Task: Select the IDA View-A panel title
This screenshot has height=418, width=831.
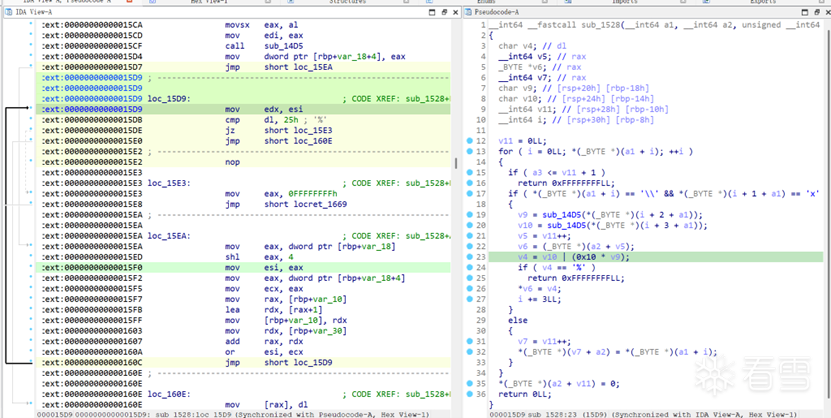Action: point(32,12)
